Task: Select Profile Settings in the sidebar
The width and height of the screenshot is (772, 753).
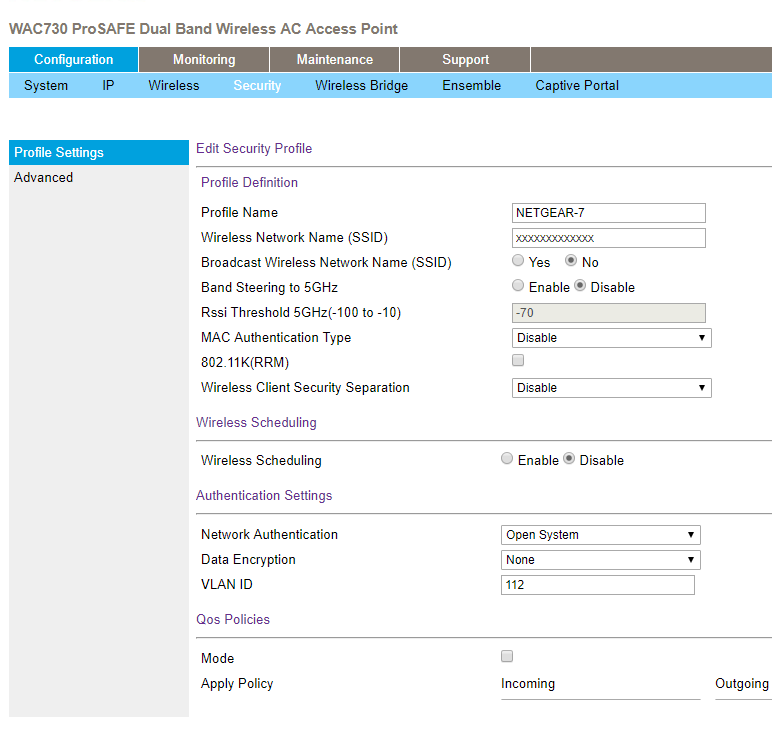Action: (99, 153)
